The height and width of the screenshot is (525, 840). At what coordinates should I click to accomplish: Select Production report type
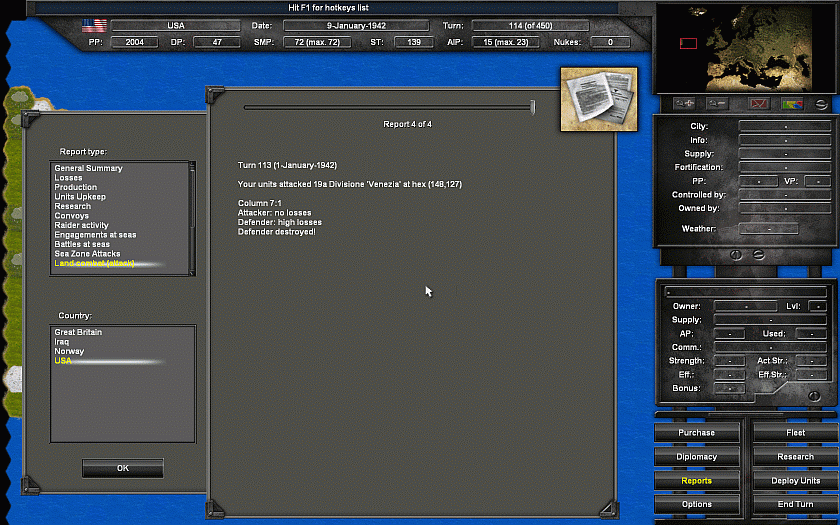coord(76,187)
